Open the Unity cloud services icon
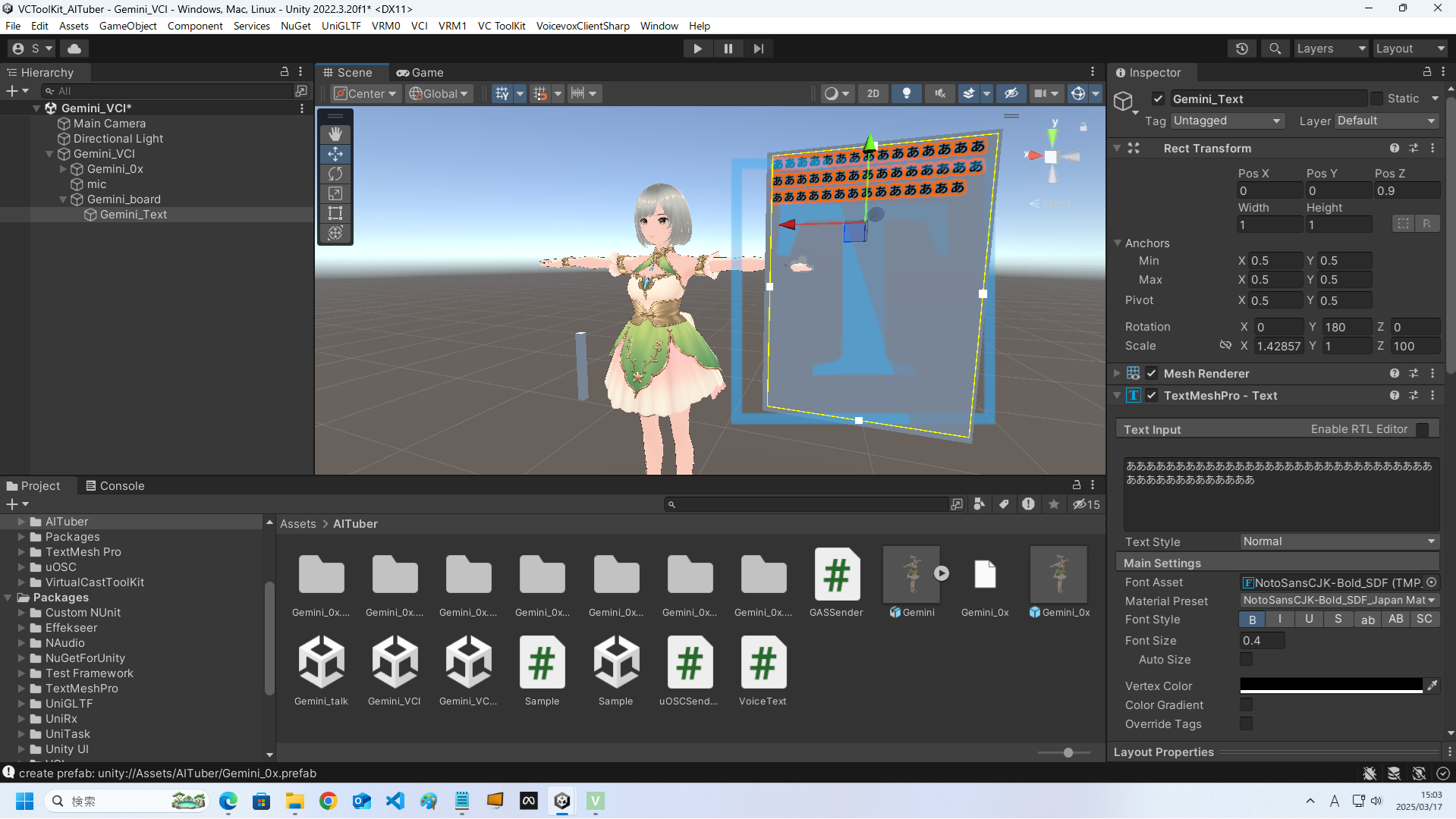1456x819 pixels. click(74, 49)
